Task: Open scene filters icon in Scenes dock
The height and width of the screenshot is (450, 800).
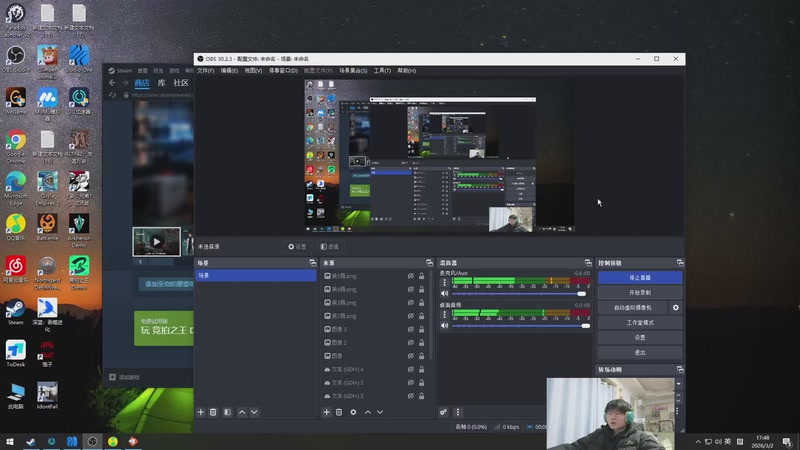Action: pyautogui.click(x=228, y=412)
